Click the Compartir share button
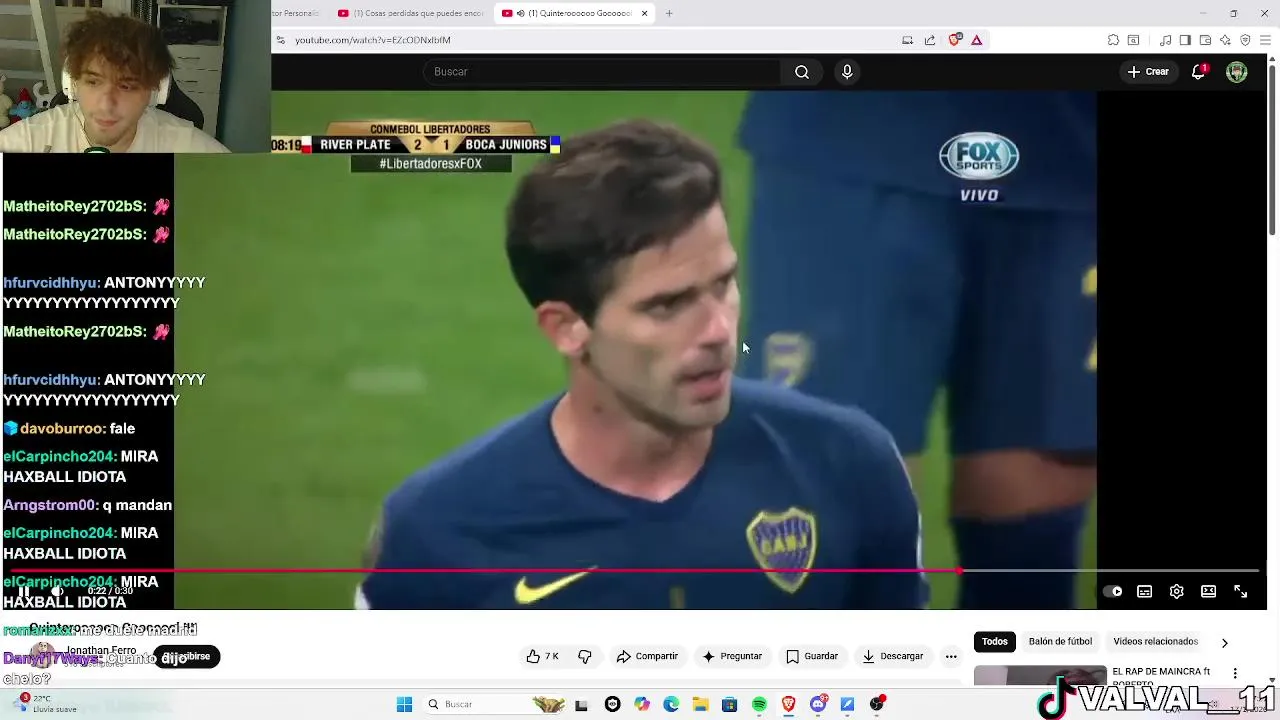 point(647,657)
